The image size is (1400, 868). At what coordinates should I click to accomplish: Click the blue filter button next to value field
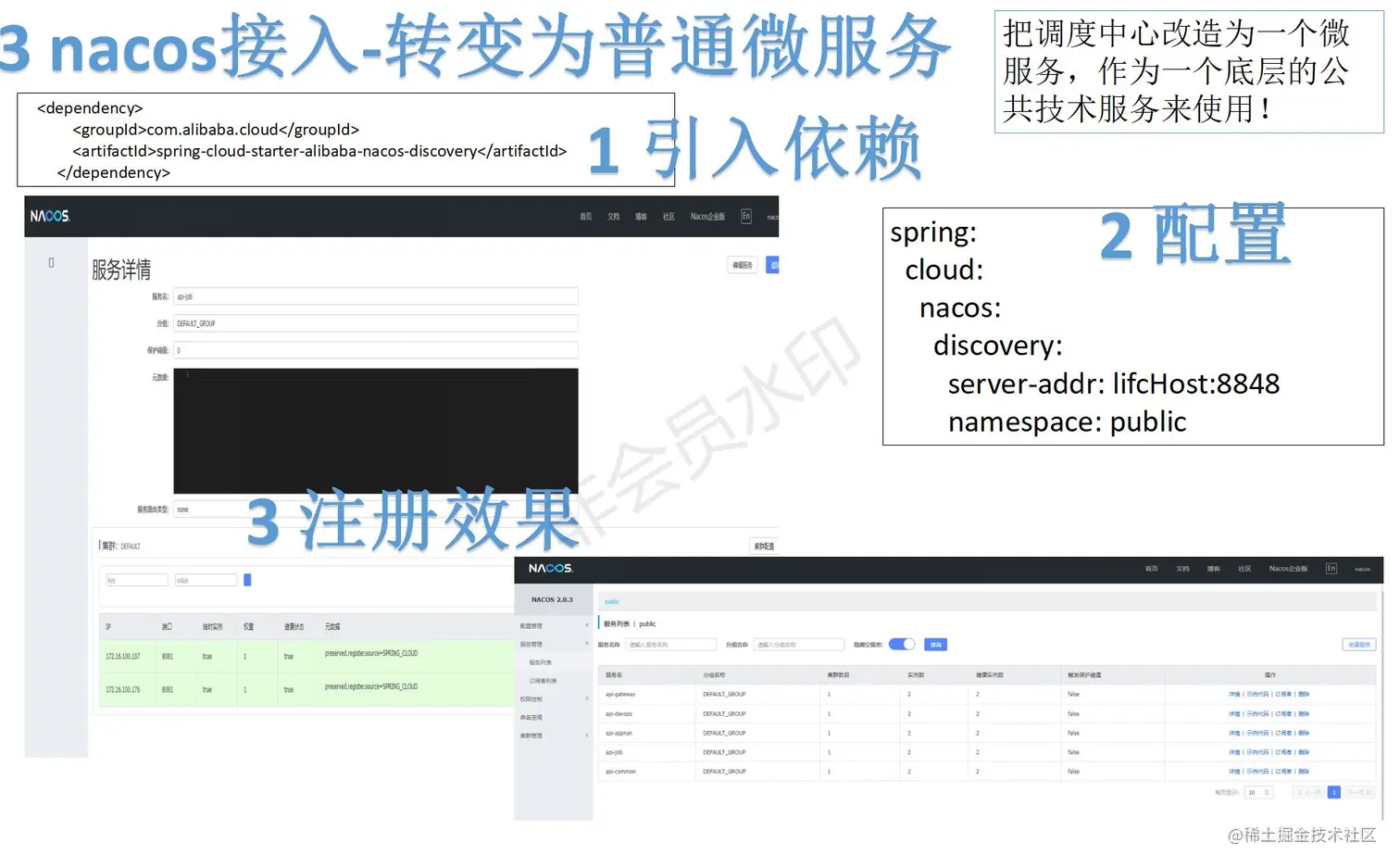point(247,580)
